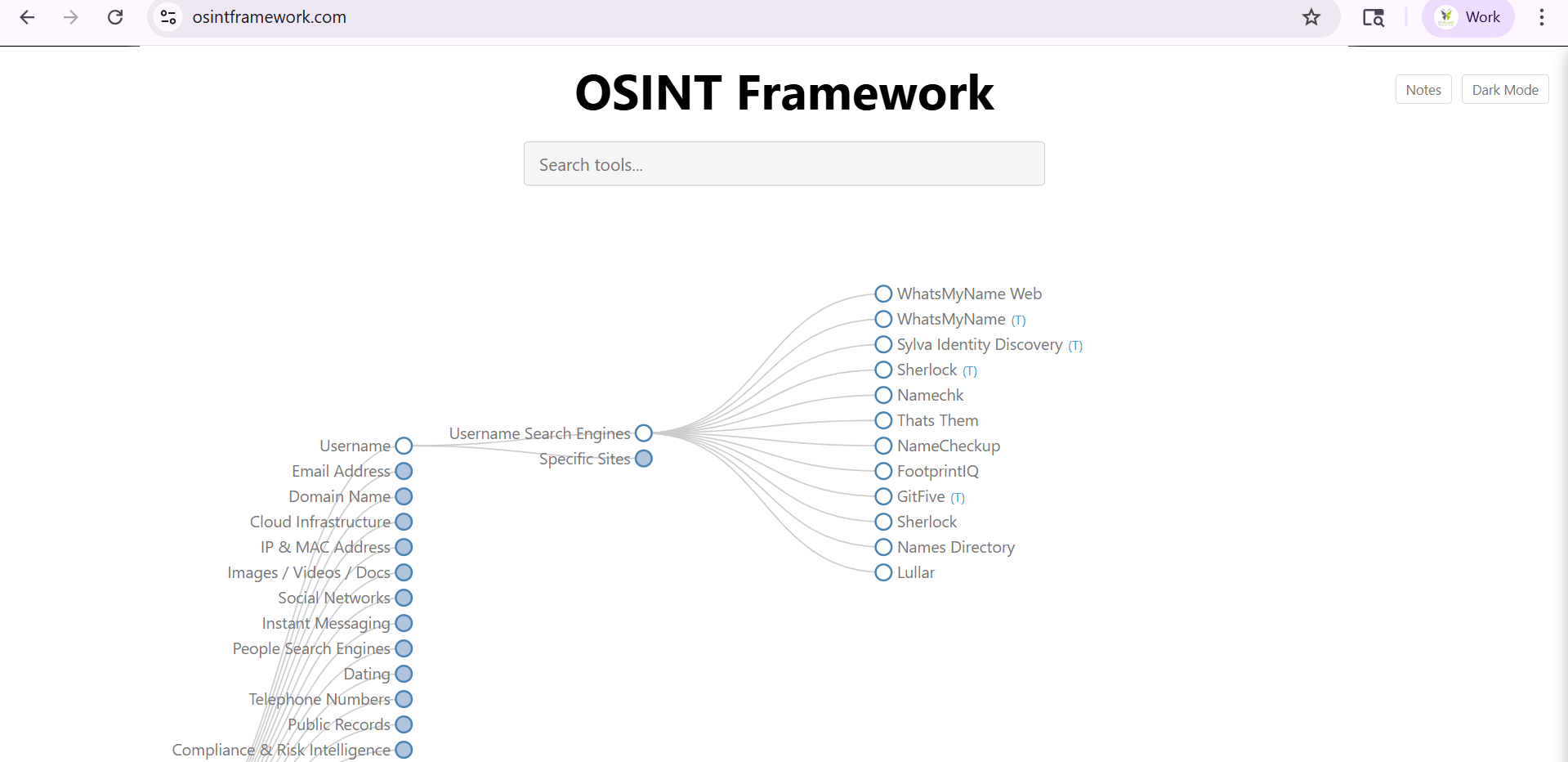Viewport: 1568px width, 762px height.
Task: Expand the IP & MAC Address node
Action: 404,547
